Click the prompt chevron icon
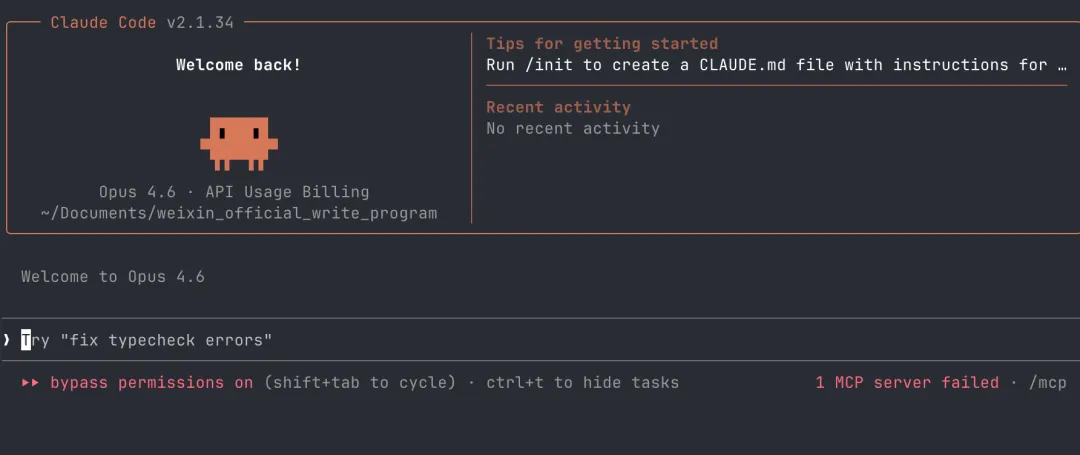 click(6, 340)
